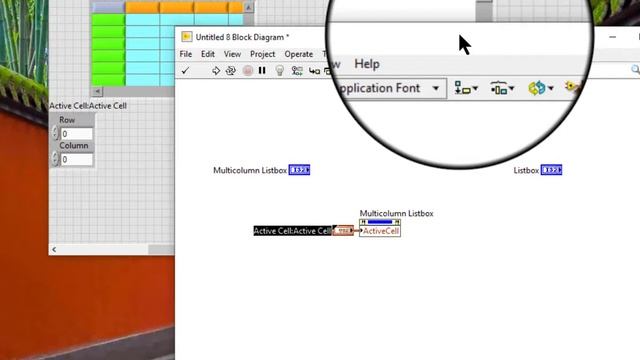Open the Reorder dropdown

540,88
